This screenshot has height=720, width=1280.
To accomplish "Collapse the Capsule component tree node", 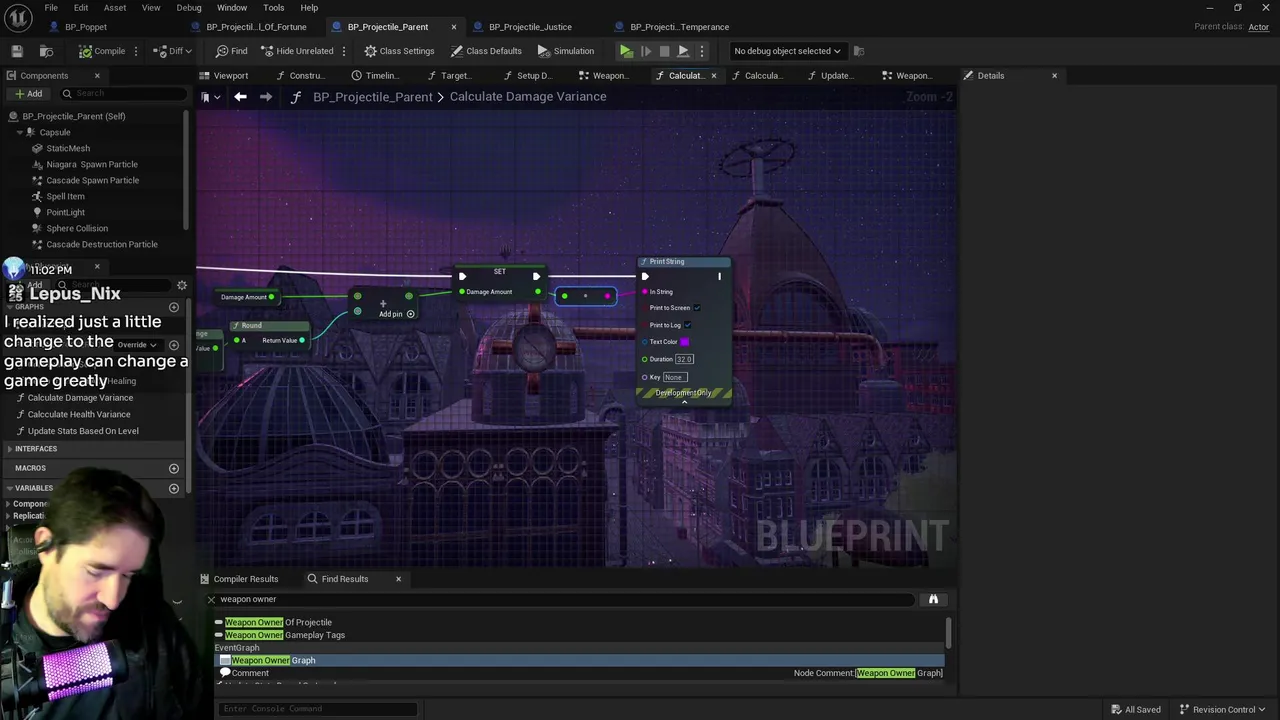I will 19,132.
